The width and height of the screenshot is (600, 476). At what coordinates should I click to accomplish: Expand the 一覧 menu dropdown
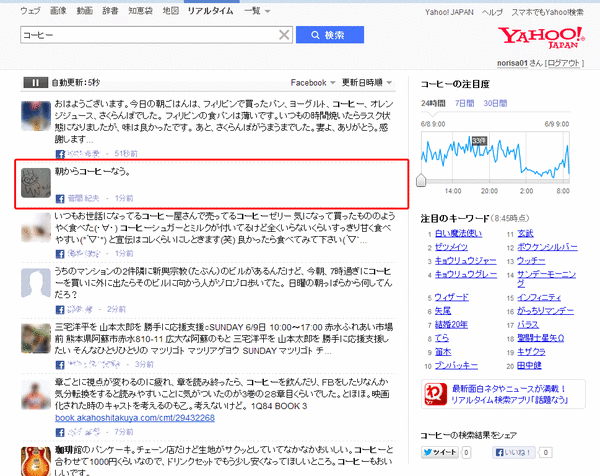(x=257, y=11)
